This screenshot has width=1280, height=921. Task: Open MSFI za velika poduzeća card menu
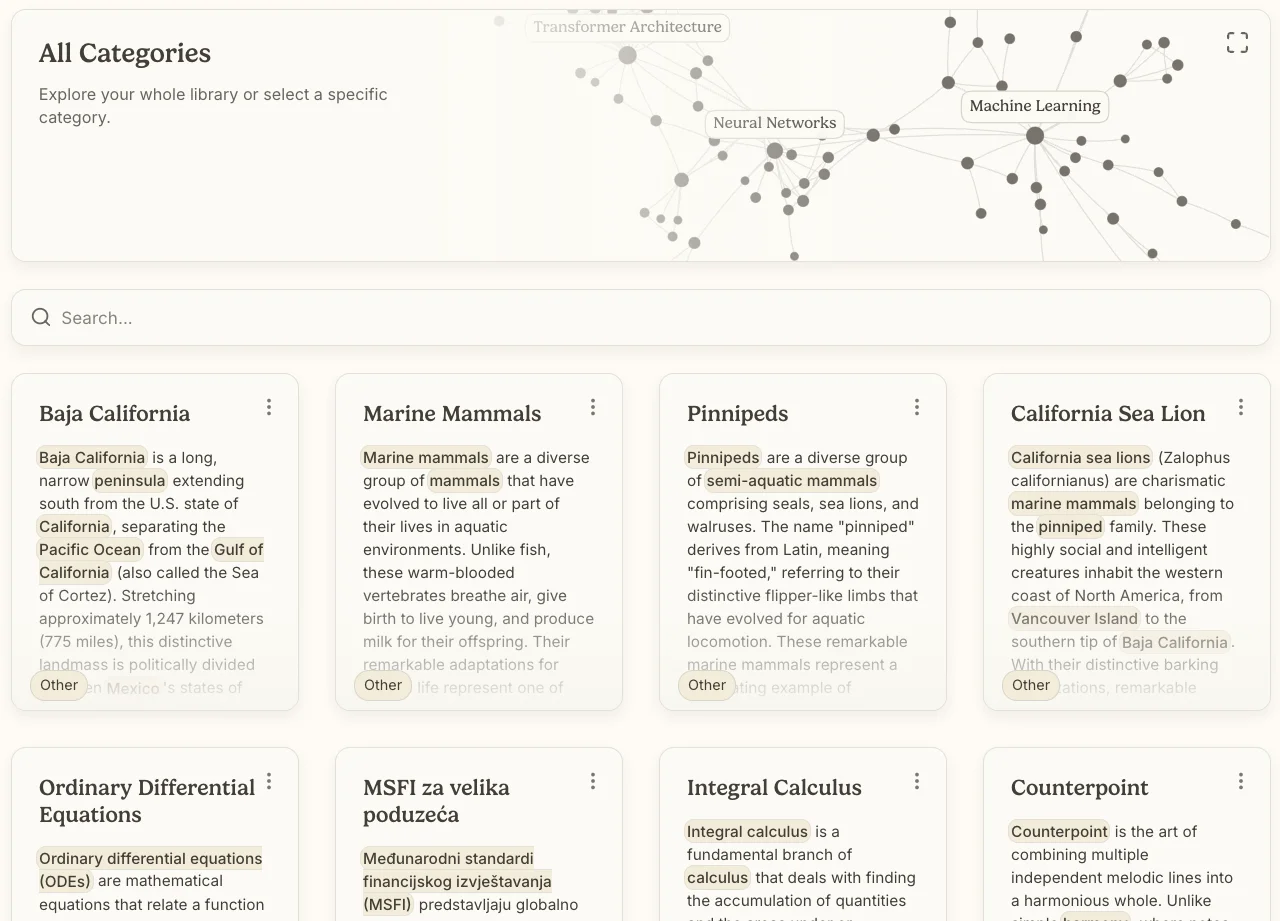click(593, 781)
